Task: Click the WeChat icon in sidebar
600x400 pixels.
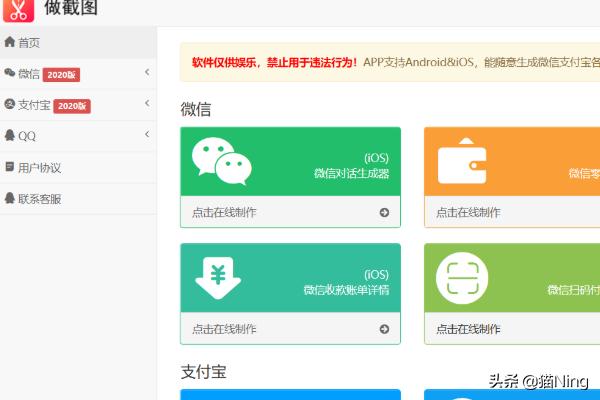Action: (x=10, y=72)
